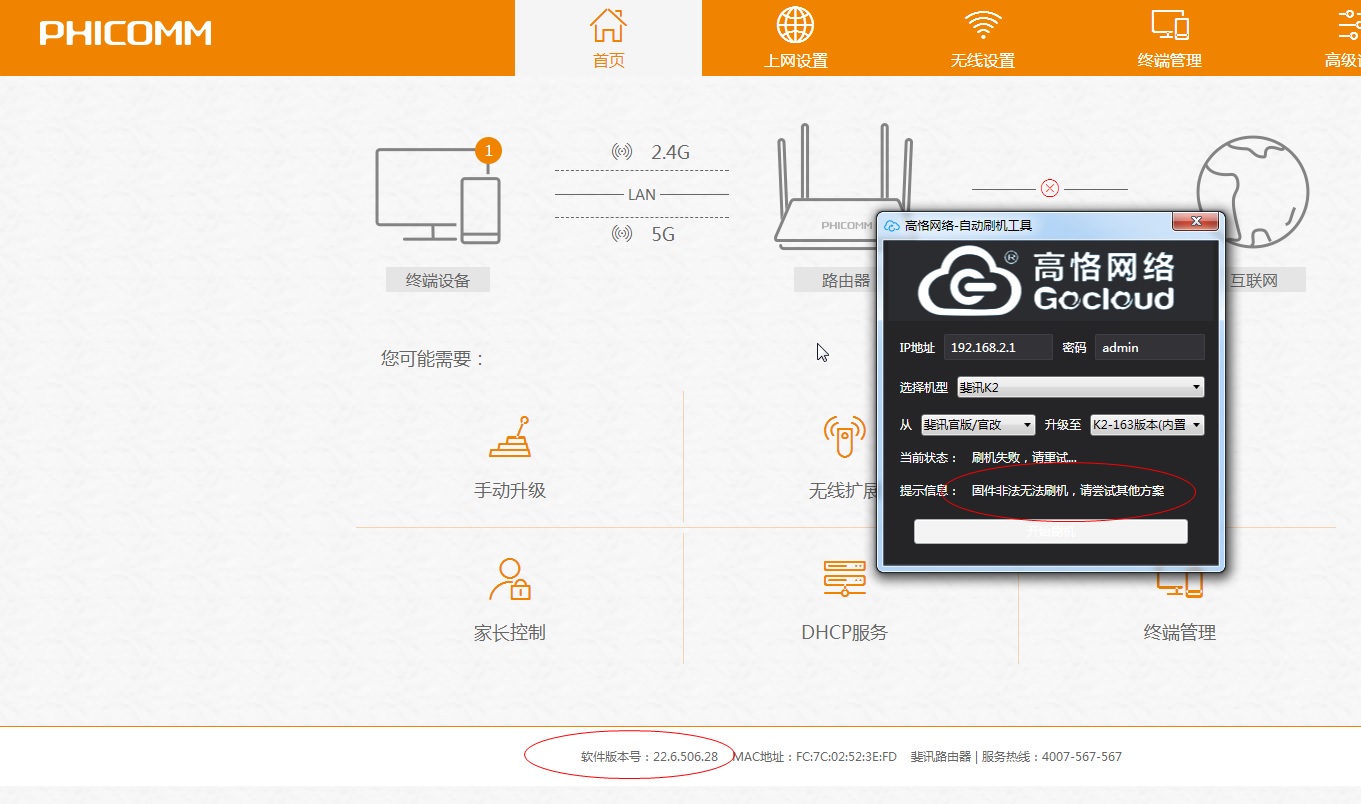
Task: Click the 斐讯路由器 footer text
Action: click(941, 757)
